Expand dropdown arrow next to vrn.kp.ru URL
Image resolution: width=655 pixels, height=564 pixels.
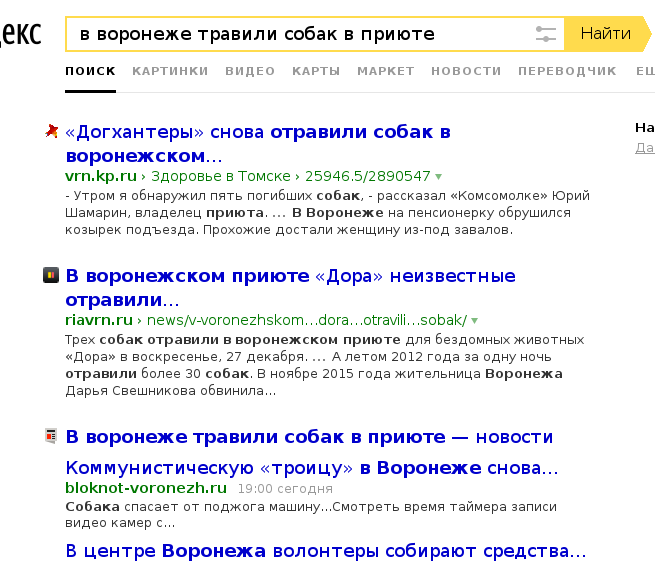(439, 176)
